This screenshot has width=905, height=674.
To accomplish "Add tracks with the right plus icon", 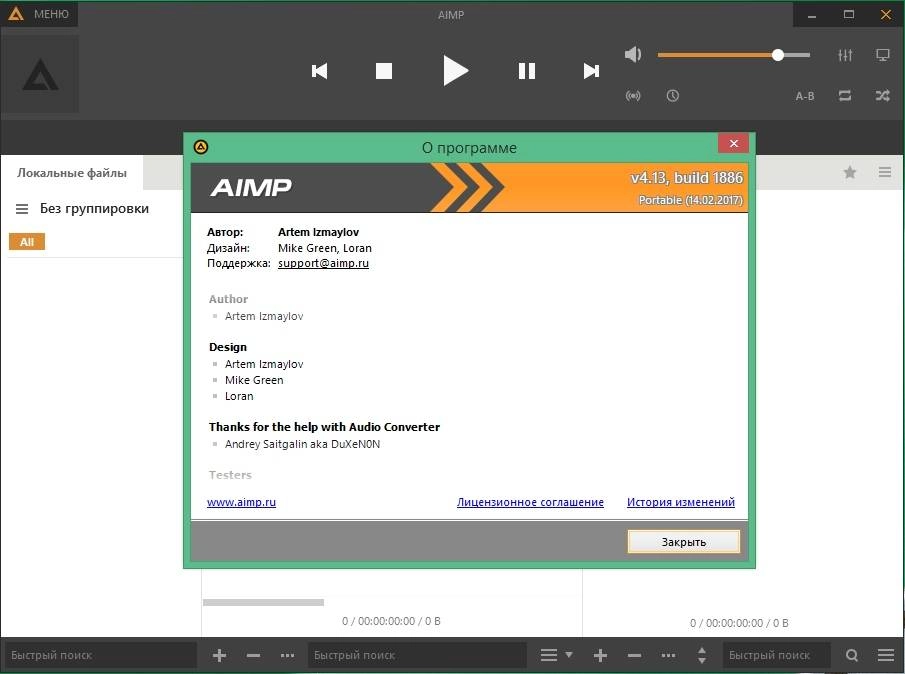I will click(600, 655).
